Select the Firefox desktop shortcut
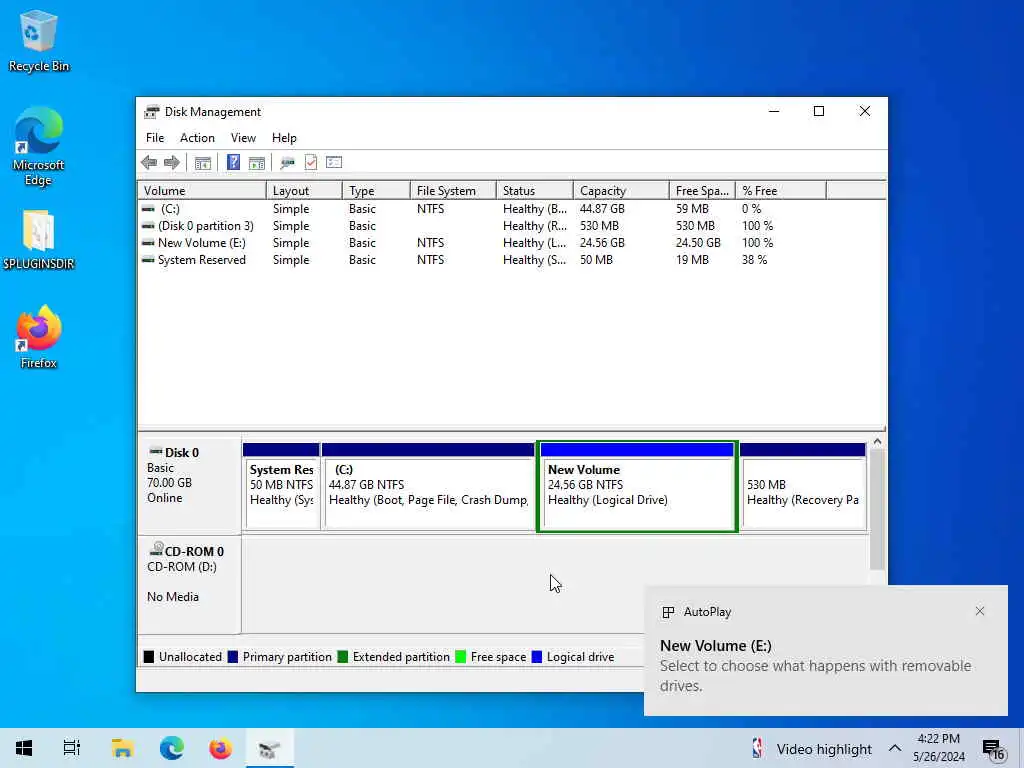The width and height of the screenshot is (1024, 768). click(39, 337)
